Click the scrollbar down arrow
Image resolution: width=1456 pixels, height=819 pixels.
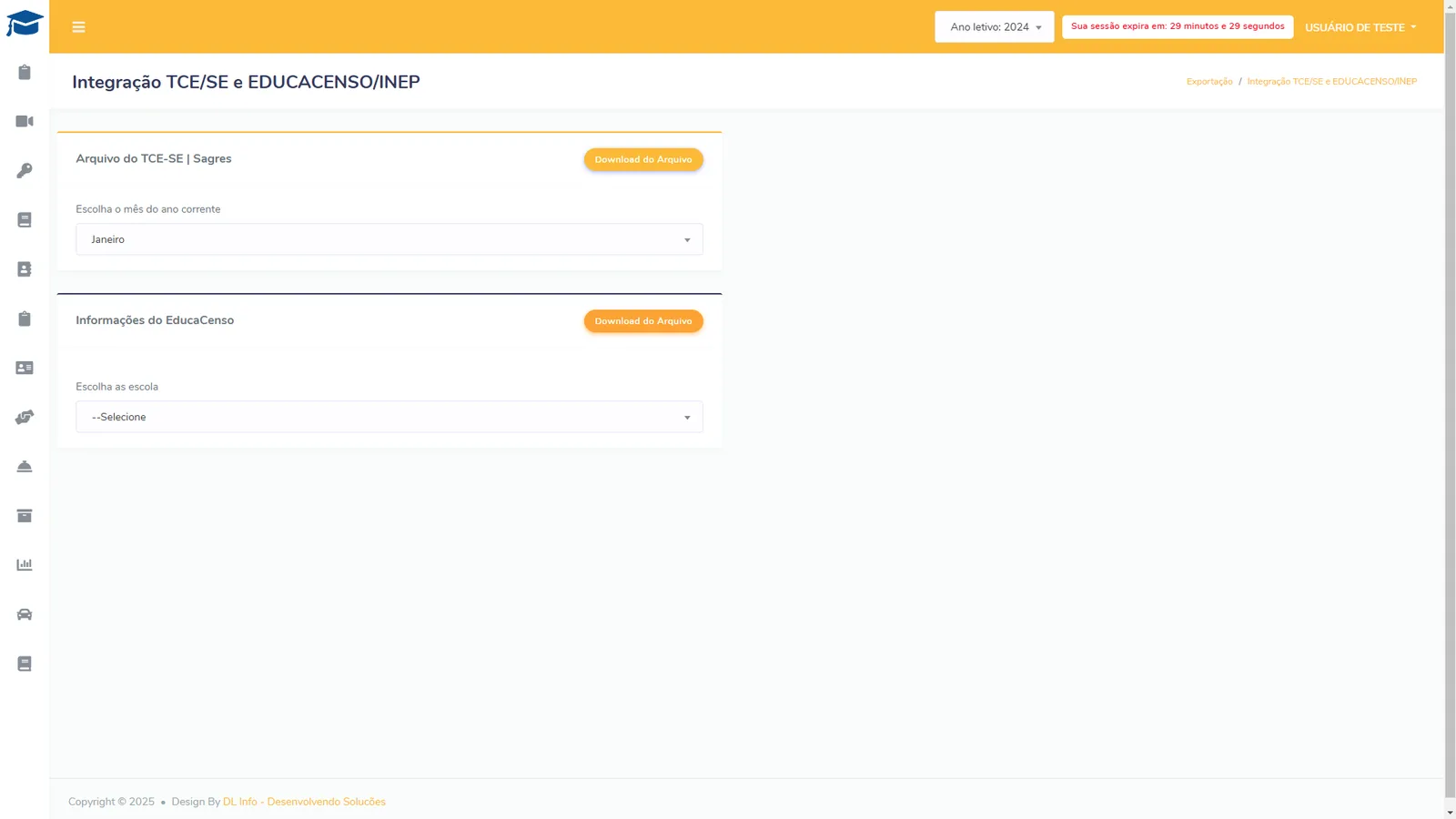point(1450,812)
